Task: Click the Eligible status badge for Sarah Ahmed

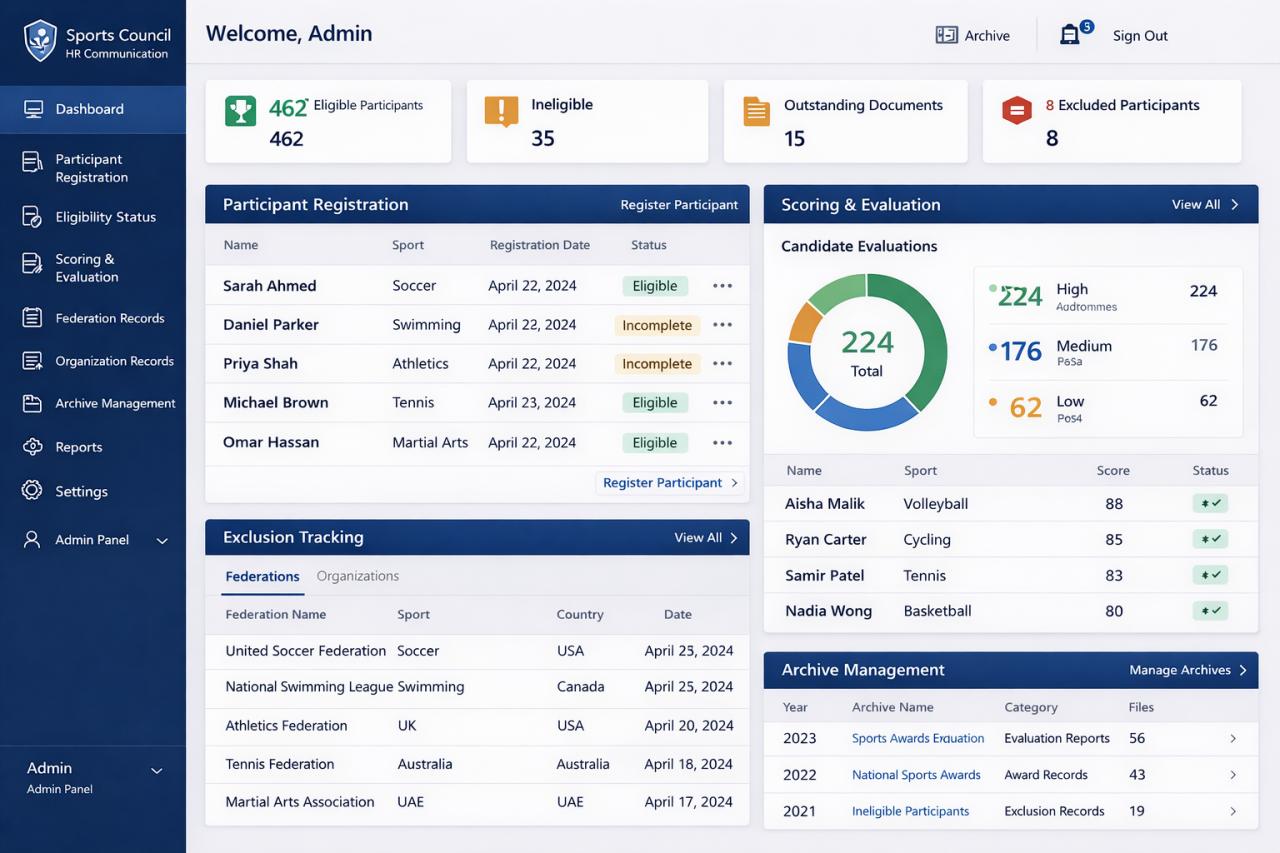Action: [655, 286]
